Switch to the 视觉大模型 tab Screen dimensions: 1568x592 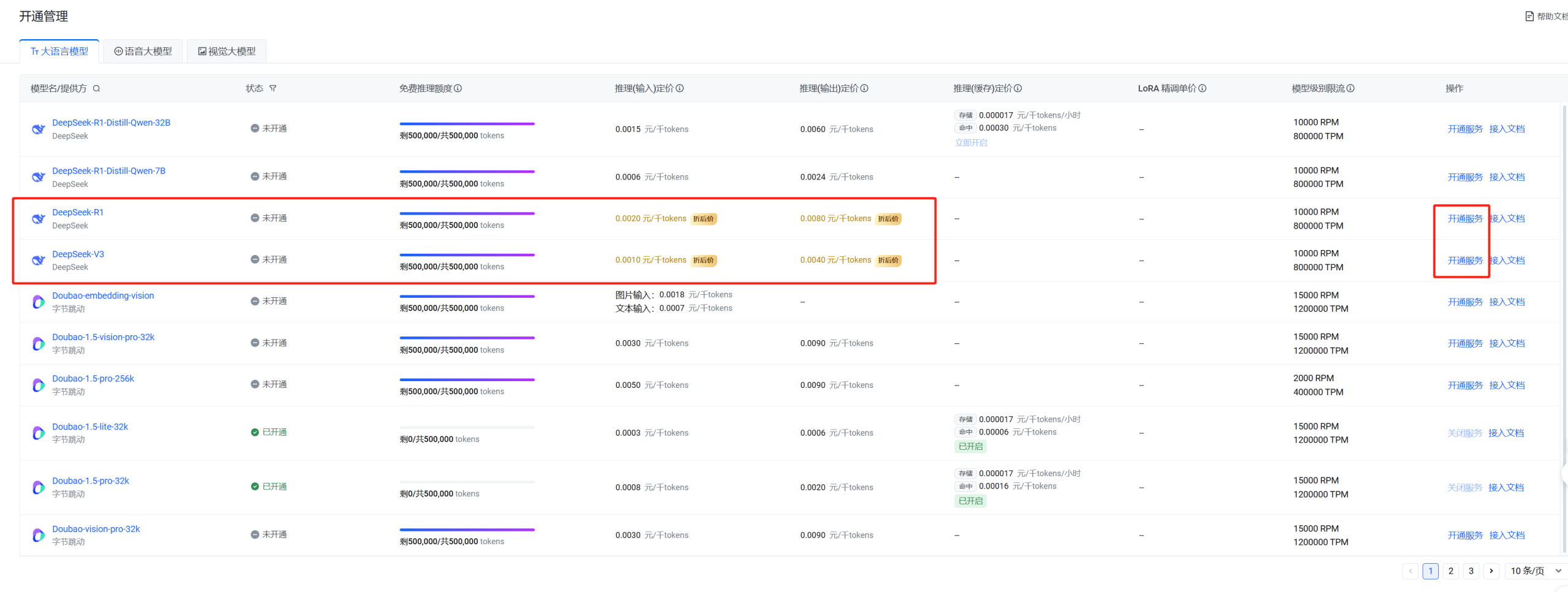(227, 51)
